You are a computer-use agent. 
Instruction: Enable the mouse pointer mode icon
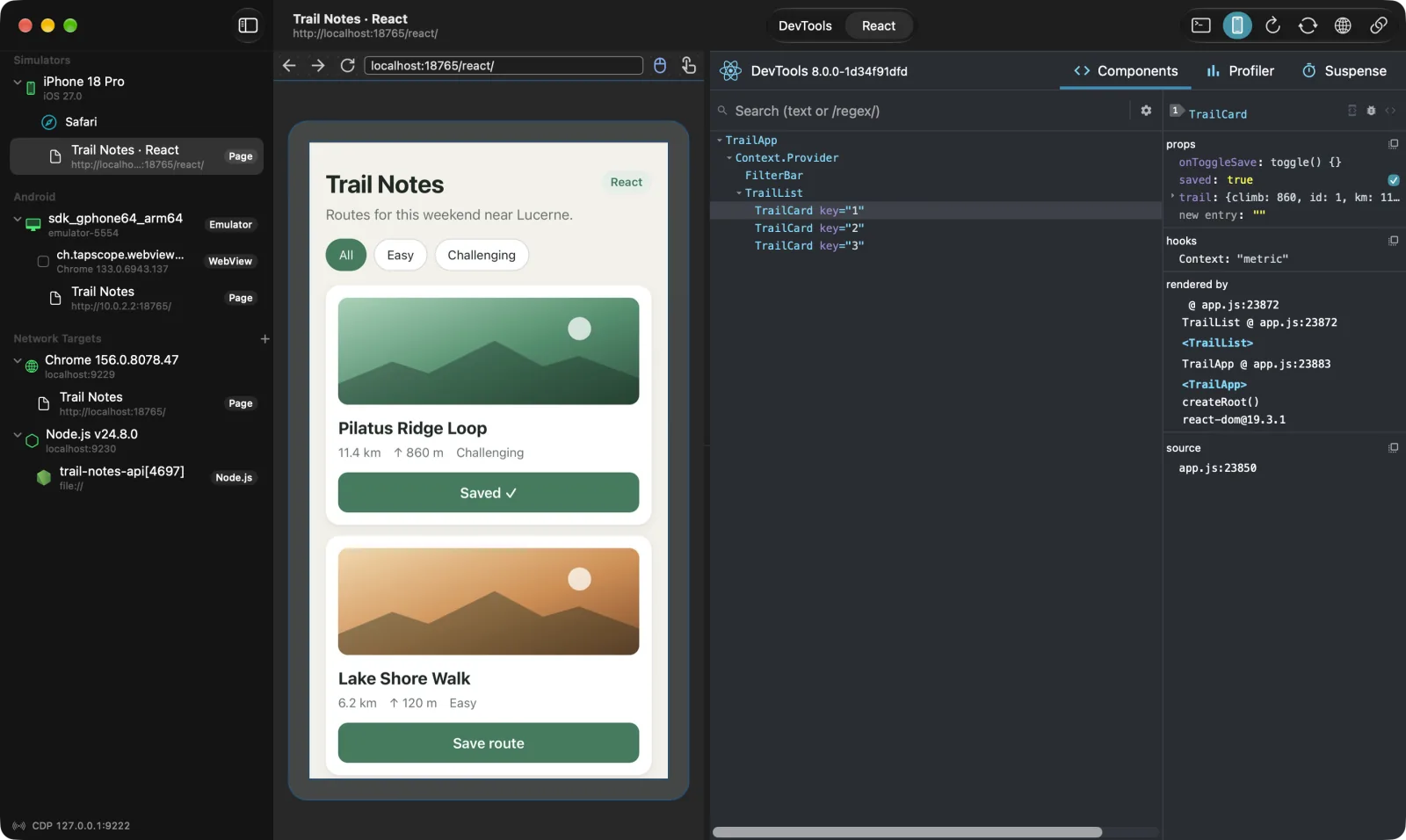(x=660, y=65)
